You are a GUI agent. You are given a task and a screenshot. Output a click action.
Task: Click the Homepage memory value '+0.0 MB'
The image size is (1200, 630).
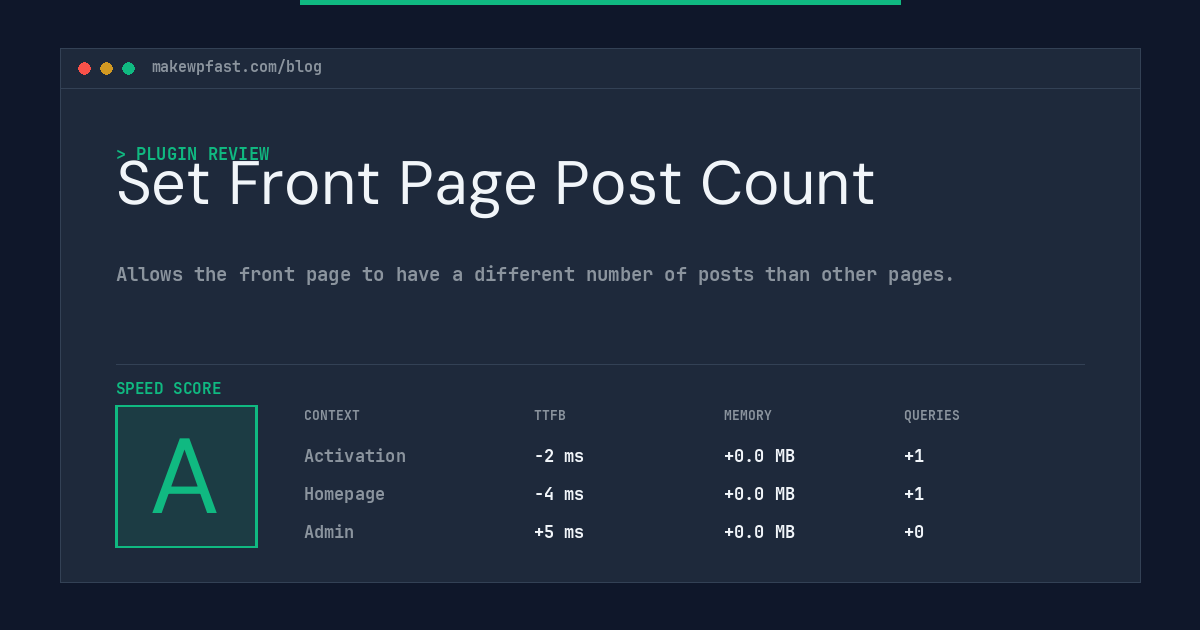click(759, 494)
